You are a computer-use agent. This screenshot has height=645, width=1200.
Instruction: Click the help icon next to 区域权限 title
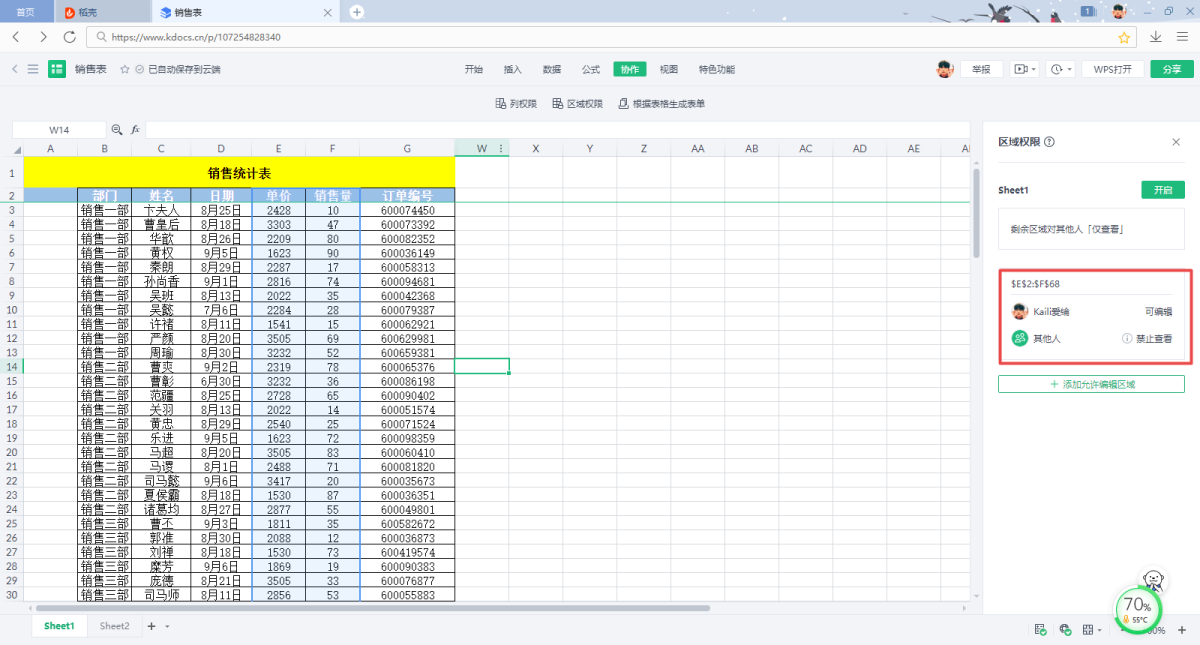pyautogui.click(x=1049, y=142)
